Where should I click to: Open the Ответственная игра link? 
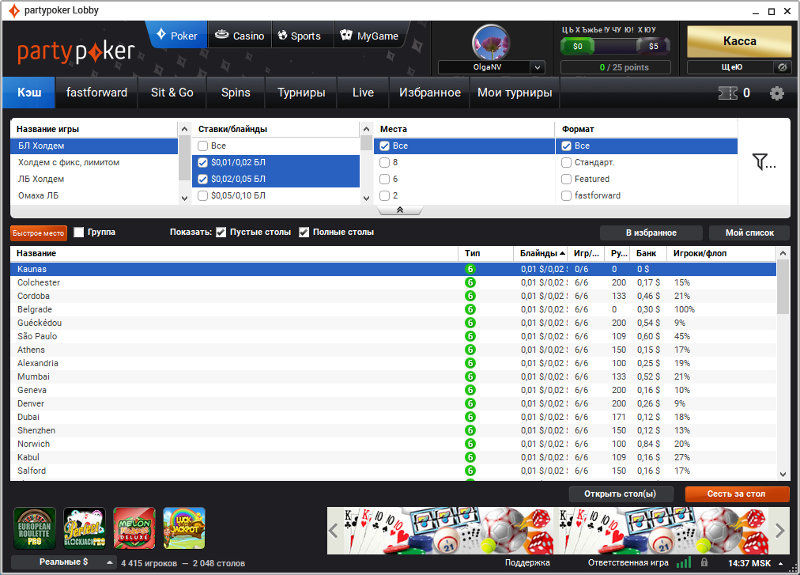coord(628,563)
